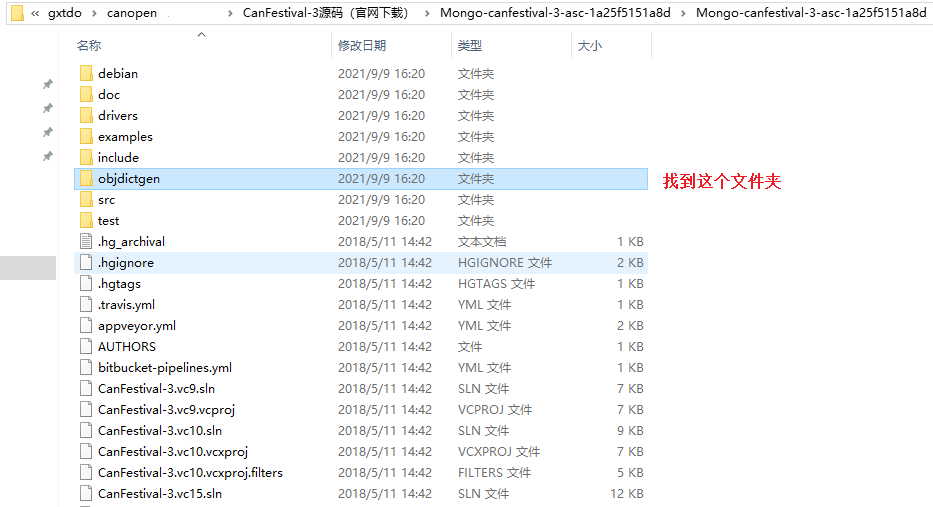Click the FILTERS 文件 type cell
The width and height of the screenshot is (933, 507).
click(494, 472)
